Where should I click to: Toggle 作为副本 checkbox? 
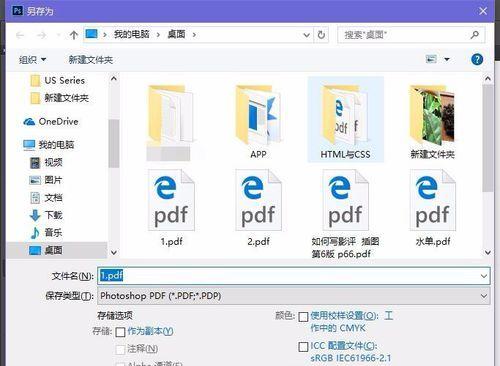pos(120,332)
